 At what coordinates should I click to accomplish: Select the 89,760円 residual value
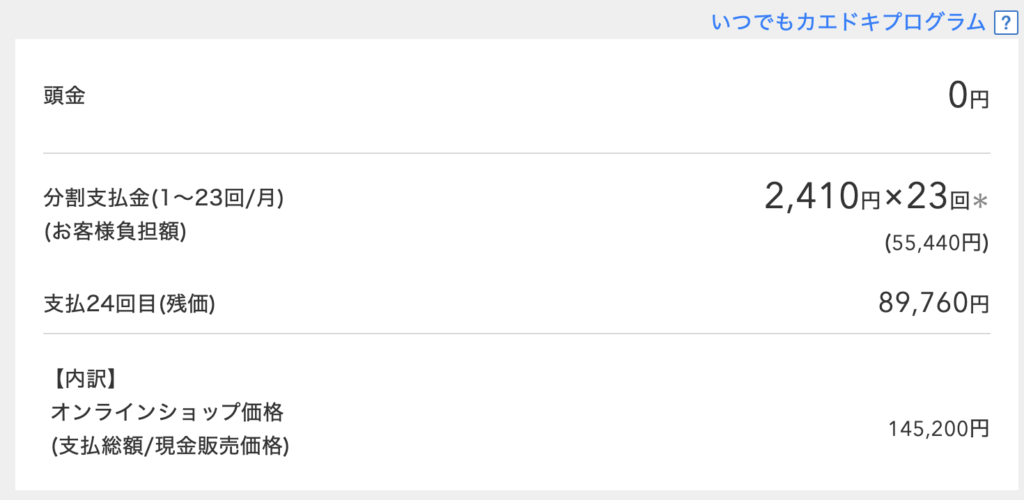coord(932,302)
